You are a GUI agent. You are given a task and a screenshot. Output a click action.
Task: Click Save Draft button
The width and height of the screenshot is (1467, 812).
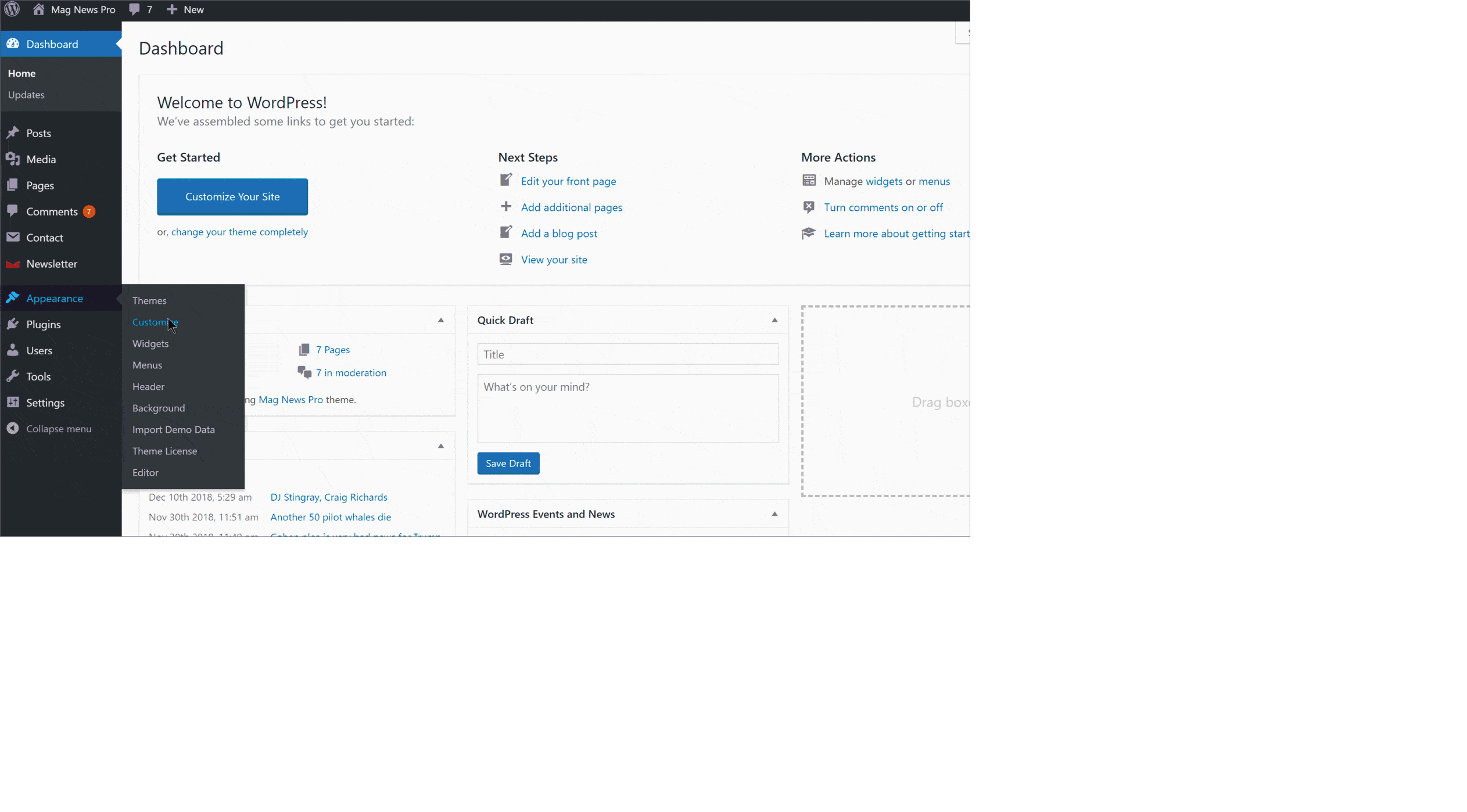(508, 463)
